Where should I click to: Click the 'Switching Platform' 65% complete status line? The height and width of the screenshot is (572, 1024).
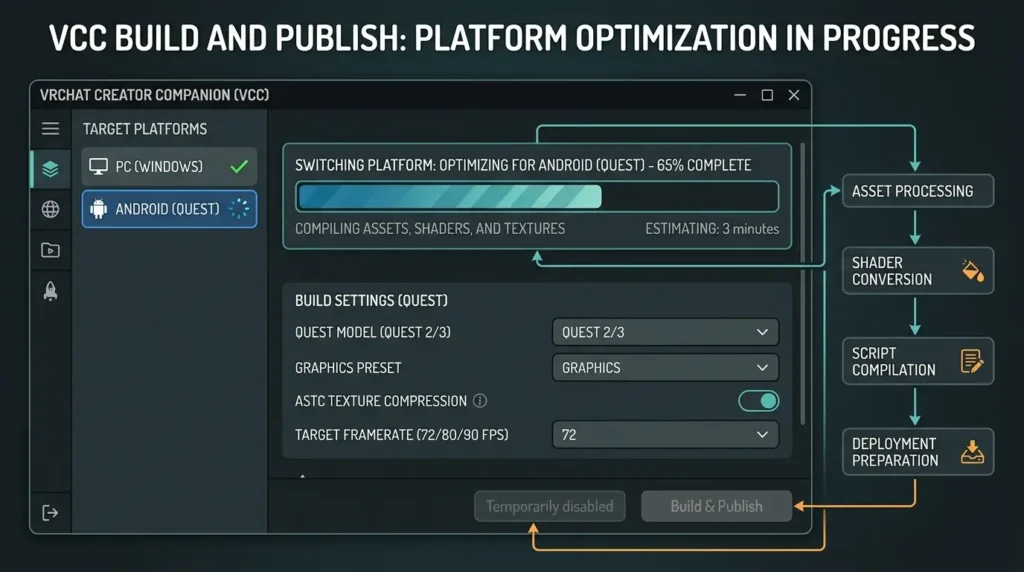coord(523,165)
